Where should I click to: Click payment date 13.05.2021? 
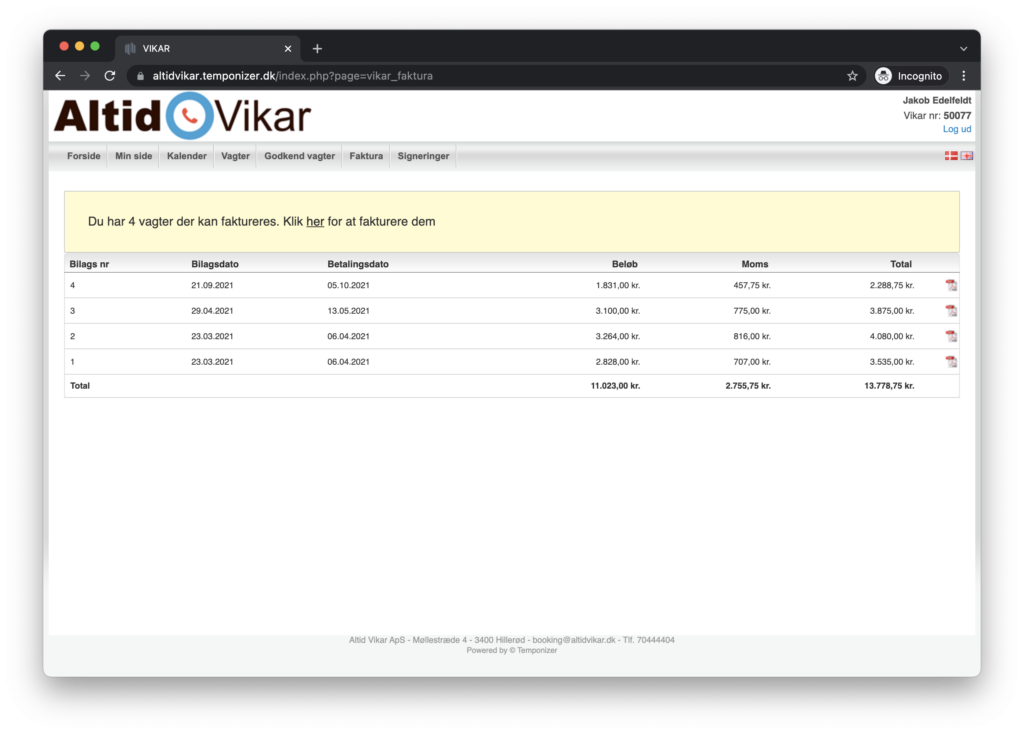click(x=348, y=311)
